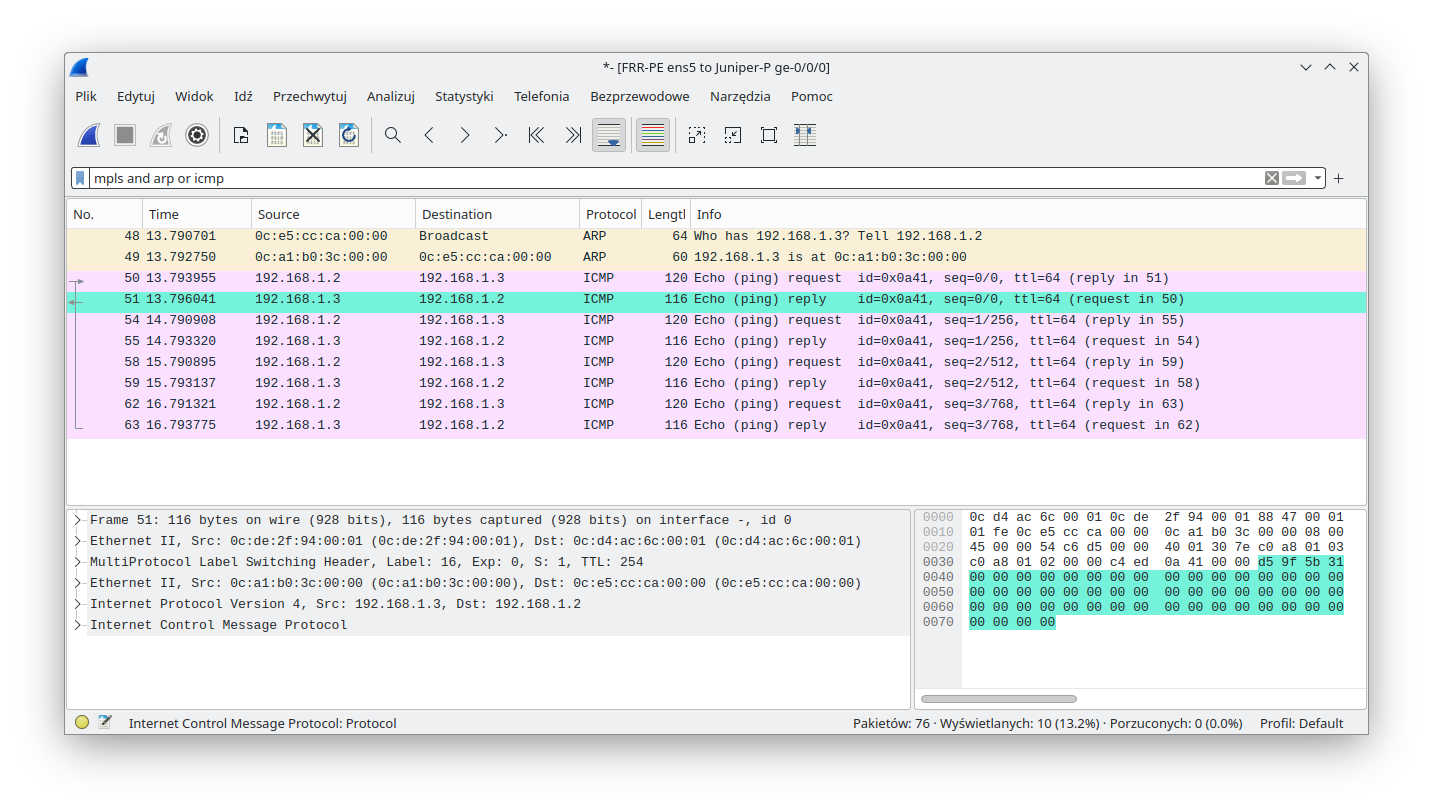
Task: Zoom out main window text icon
Action: (733, 135)
